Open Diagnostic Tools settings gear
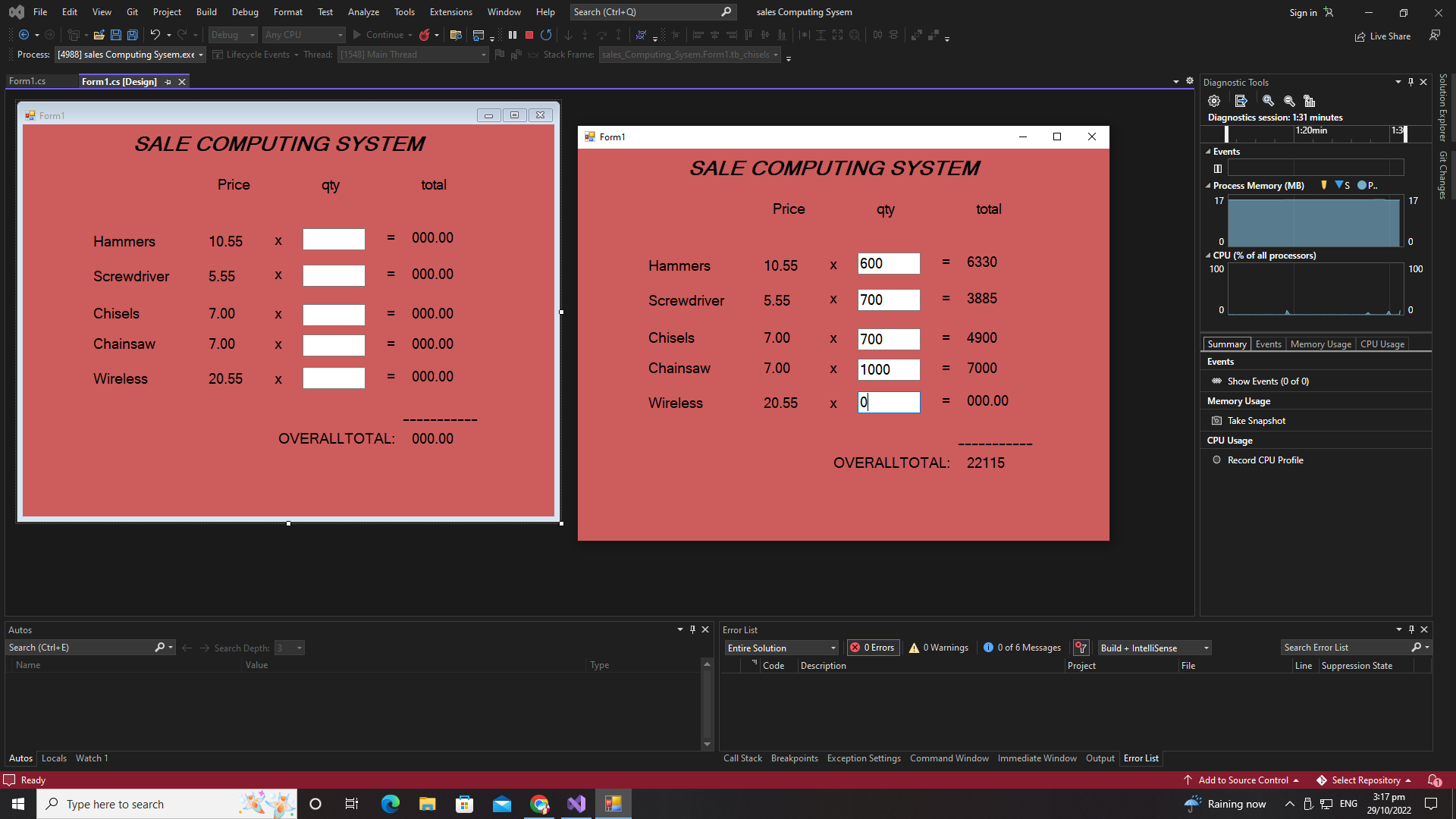 [1214, 101]
